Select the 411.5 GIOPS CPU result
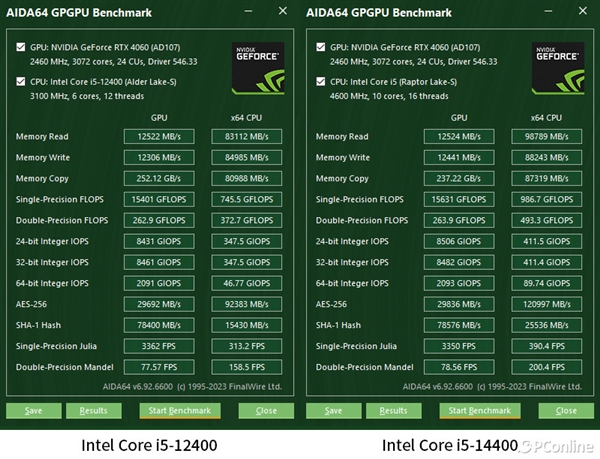 (x=547, y=241)
